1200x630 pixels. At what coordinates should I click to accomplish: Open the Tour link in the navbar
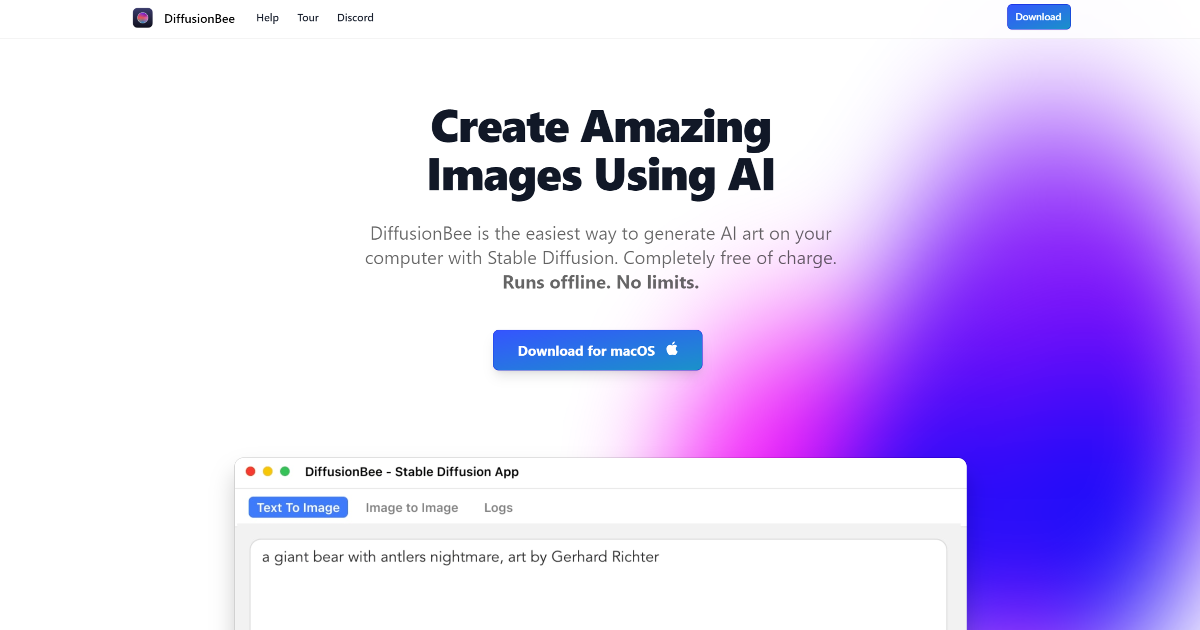click(x=308, y=18)
